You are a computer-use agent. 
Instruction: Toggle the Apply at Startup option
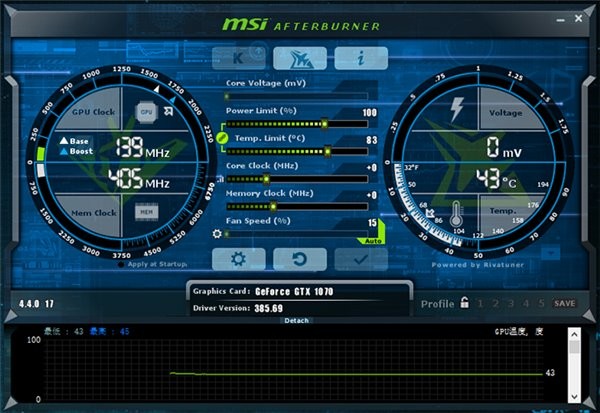(x=153, y=264)
